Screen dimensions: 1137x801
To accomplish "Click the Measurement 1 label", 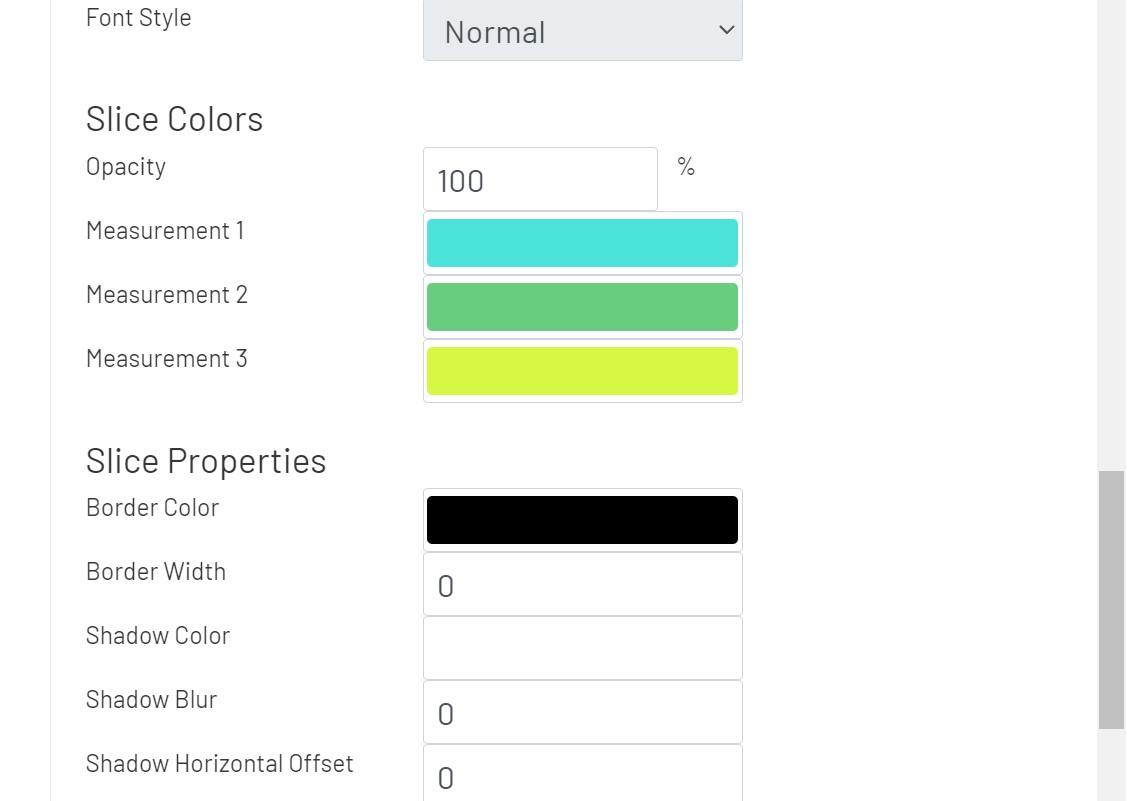I will [x=164, y=231].
